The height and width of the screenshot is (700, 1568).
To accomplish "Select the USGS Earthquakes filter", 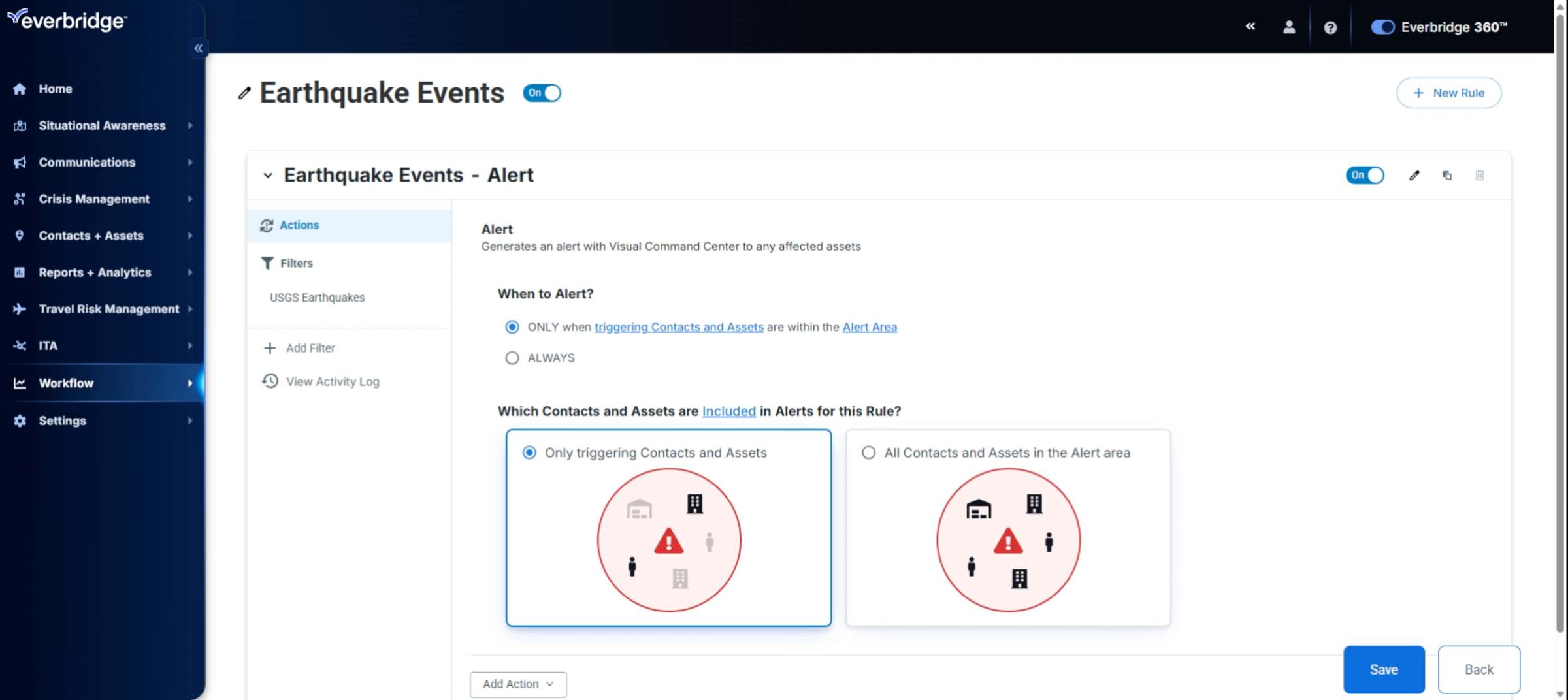I will point(317,297).
